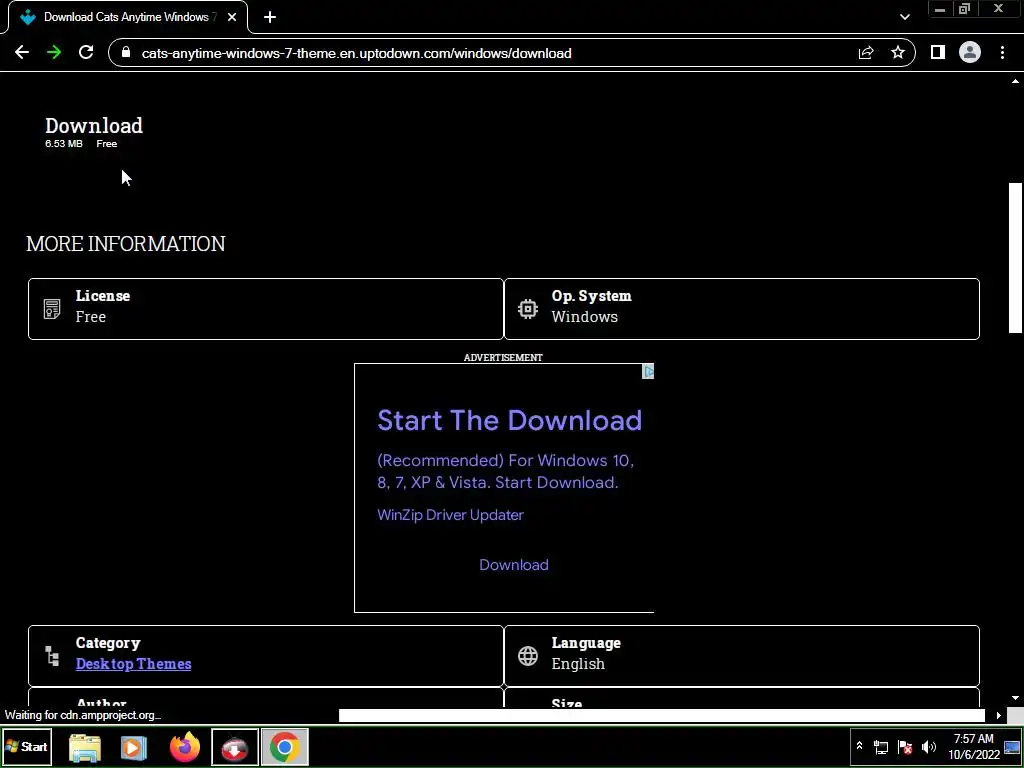Close the Download Cats Anytime tab
The image size is (1024, 768).
click(232, 18)
